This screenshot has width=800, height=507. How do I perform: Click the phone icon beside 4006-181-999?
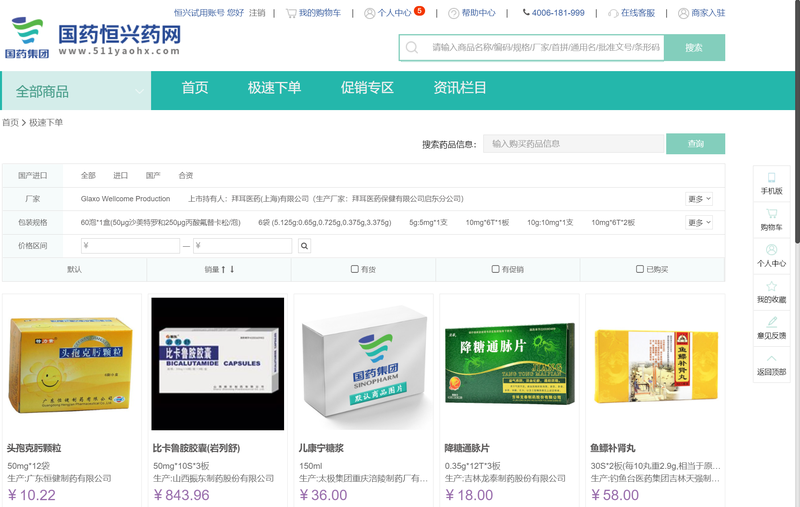coord(526,12)
